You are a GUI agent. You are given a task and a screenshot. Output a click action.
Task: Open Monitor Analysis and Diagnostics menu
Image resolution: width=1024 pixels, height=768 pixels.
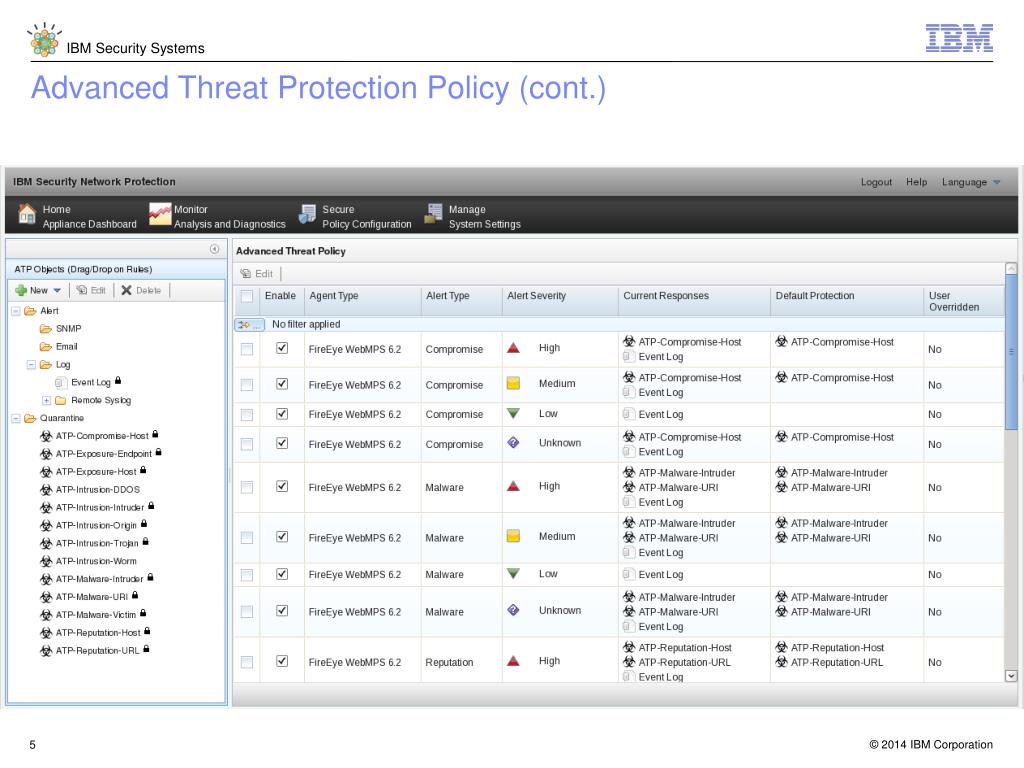click(x=217, y=216)
